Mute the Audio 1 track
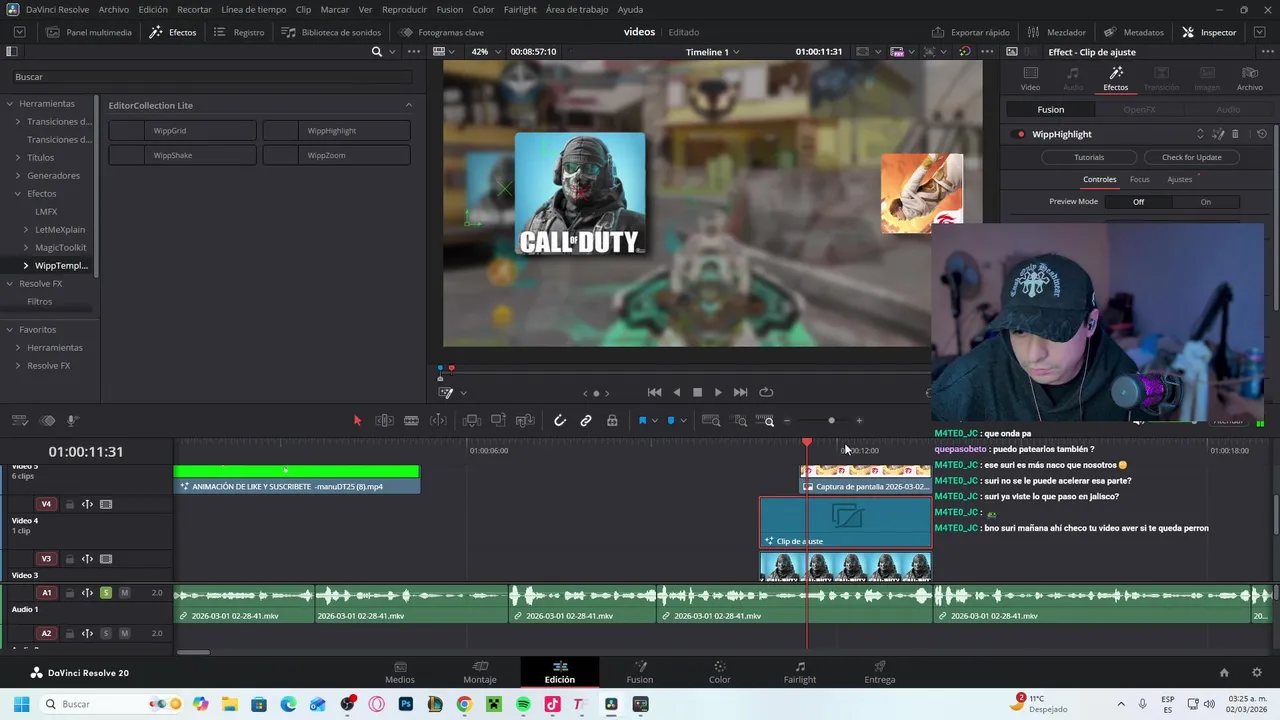Image resolution: width=1280 pixels, height=720 pixels. click(x=124, y=593)
